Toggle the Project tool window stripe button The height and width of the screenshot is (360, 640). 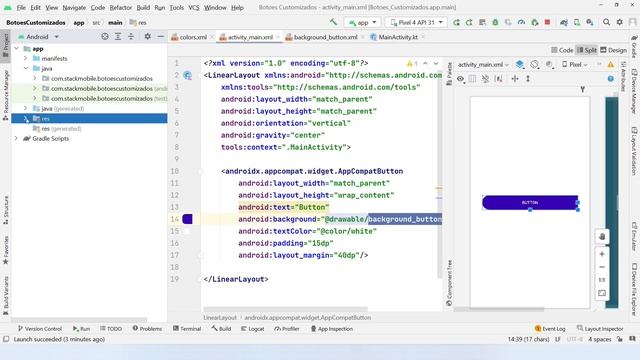(x=5, y=46)
